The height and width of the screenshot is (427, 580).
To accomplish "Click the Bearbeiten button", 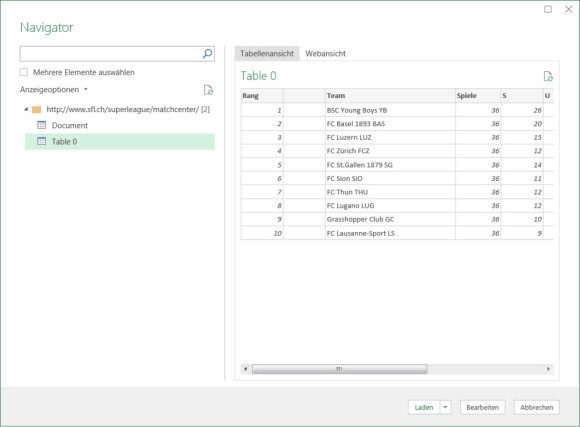I will [x=482, y=407].
